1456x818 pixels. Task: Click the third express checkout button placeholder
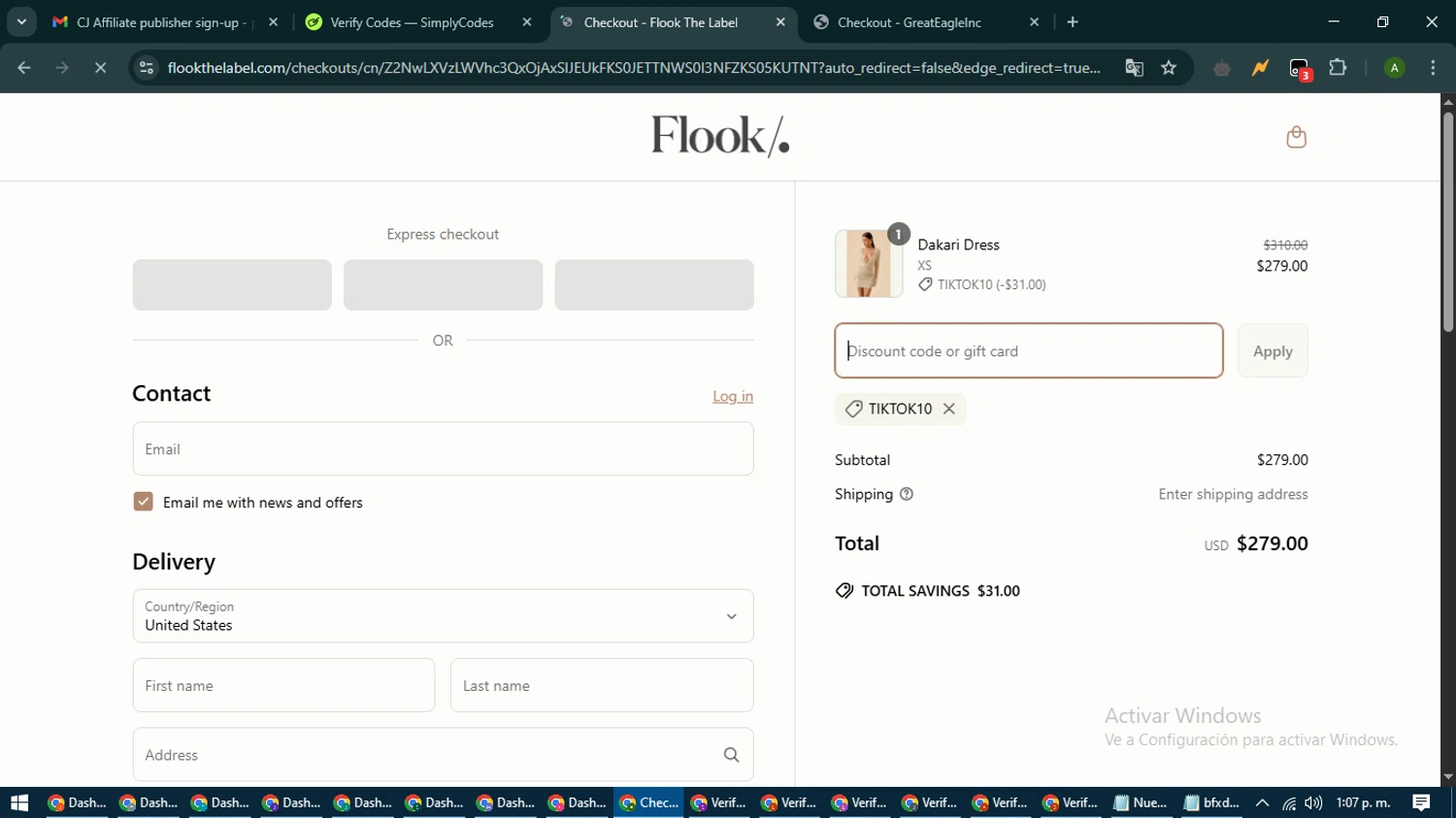654,285
